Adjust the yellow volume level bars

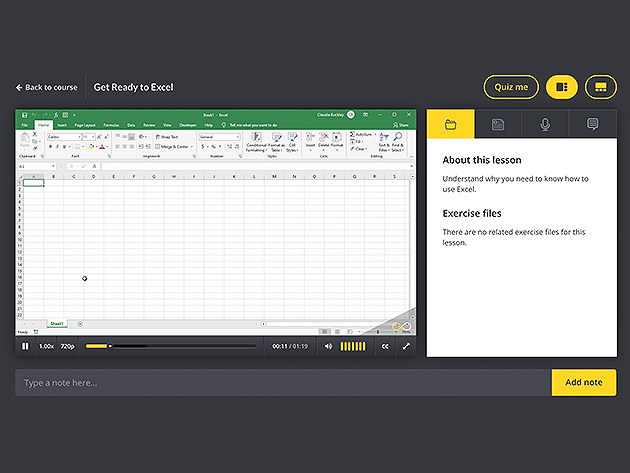(x=353, y=346)
